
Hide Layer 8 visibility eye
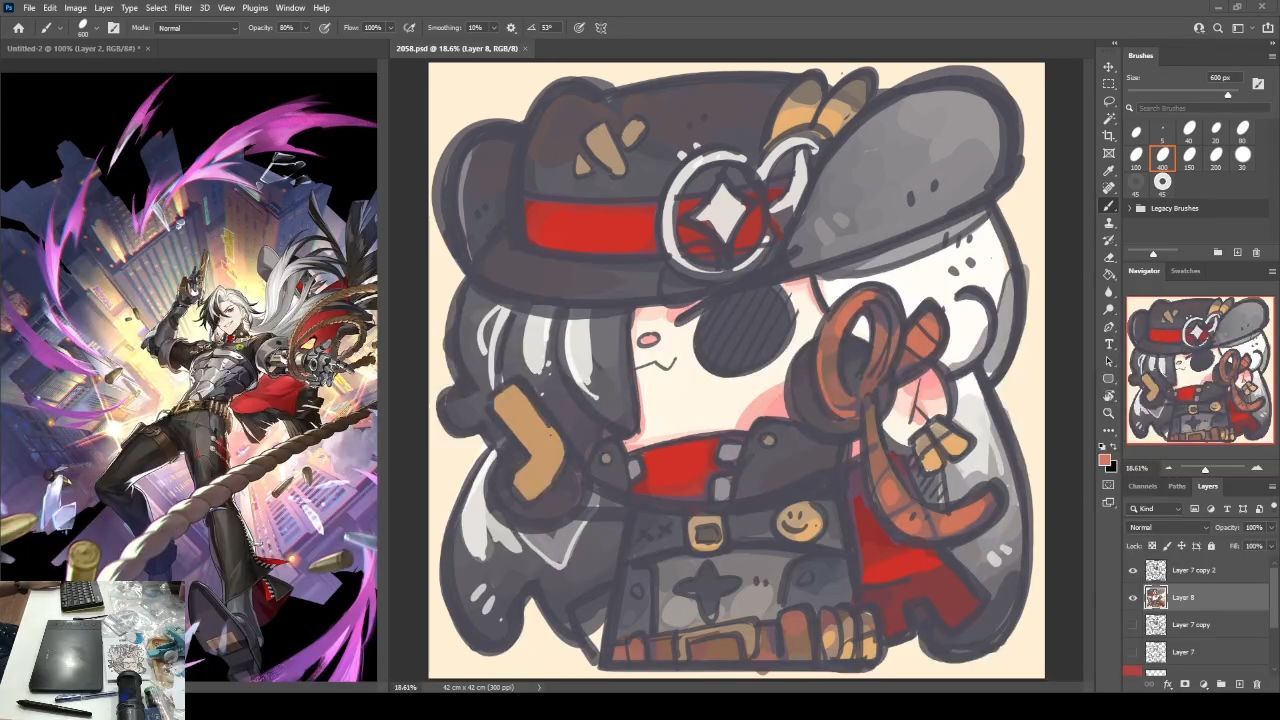(1133, 598)
